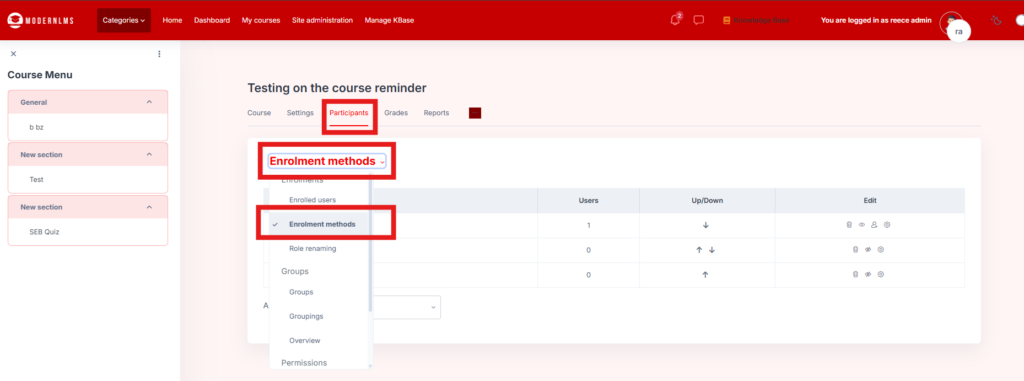The height and width of the screenshot is (381, 1024).
Task: Click the ModernLMS logo
Action: click(40, 20)
